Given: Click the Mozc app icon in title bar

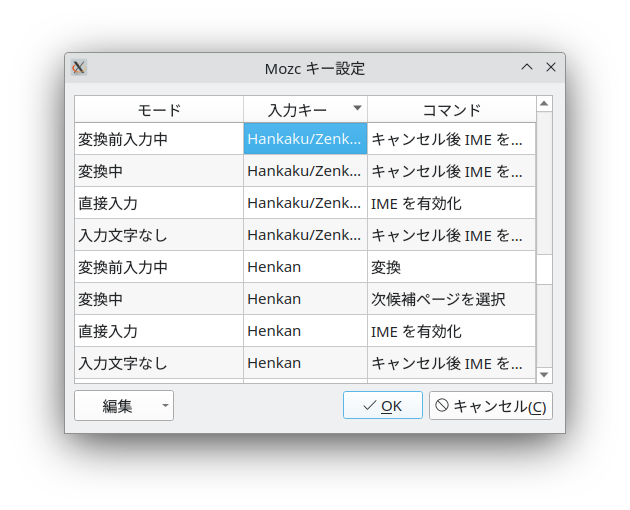Looking at the screenshot, I should point(79,68).
